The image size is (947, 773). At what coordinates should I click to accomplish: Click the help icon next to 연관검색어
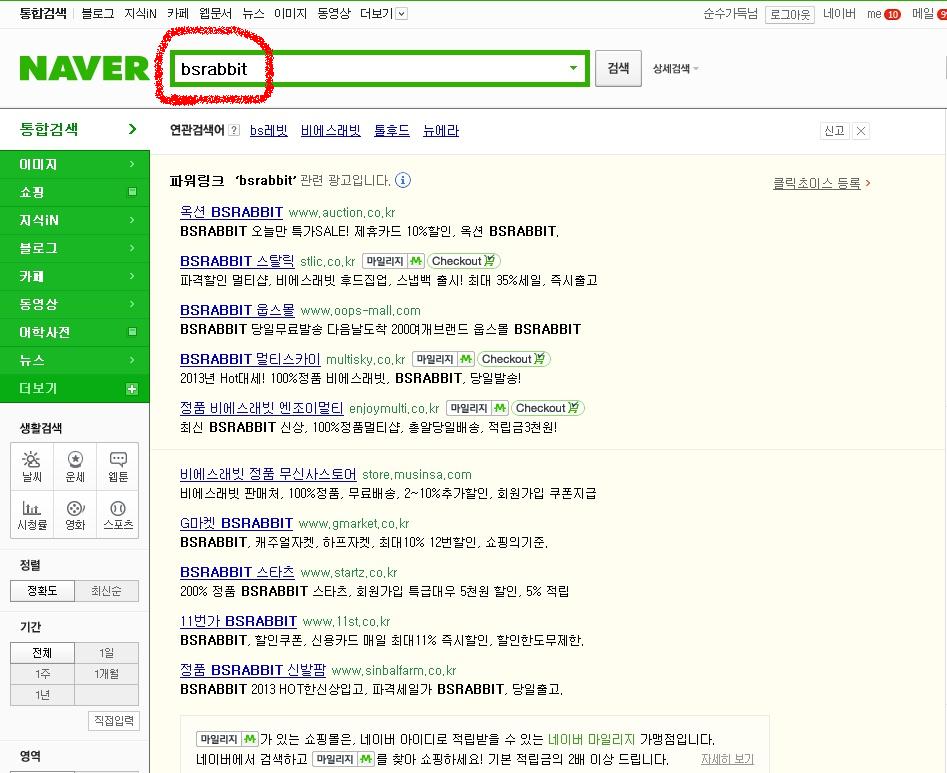point(234,130)
